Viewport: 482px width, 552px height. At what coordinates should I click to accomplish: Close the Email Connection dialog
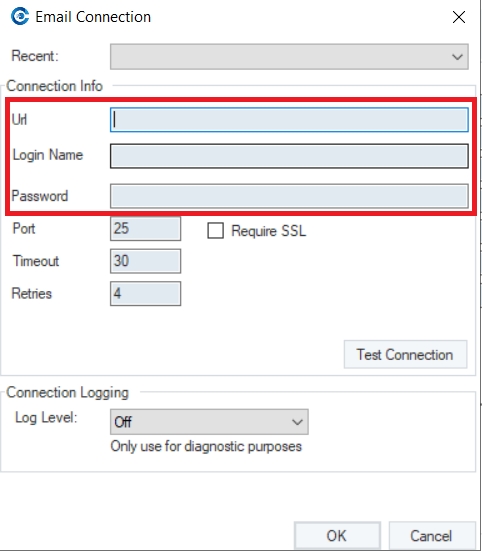tap(459, 17)
